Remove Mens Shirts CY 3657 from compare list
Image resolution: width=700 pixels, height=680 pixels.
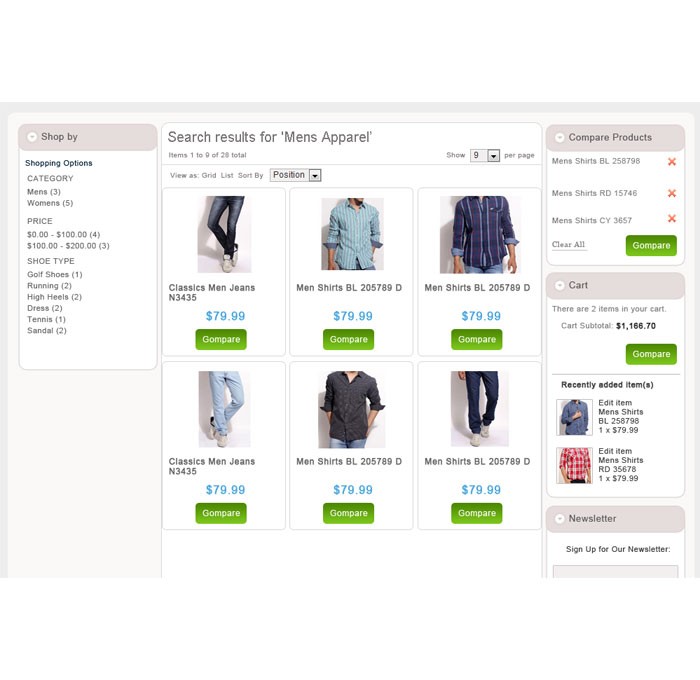(x=671, y=219)
